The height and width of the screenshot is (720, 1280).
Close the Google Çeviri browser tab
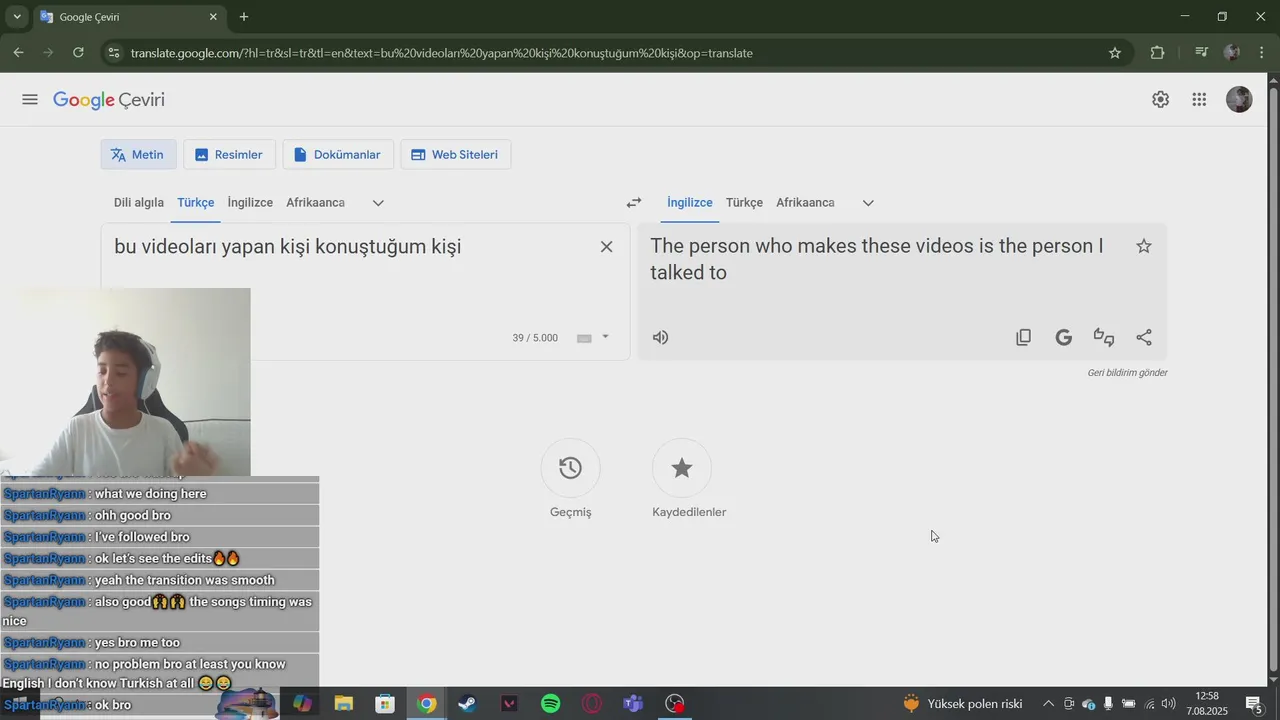click(213, 17)
